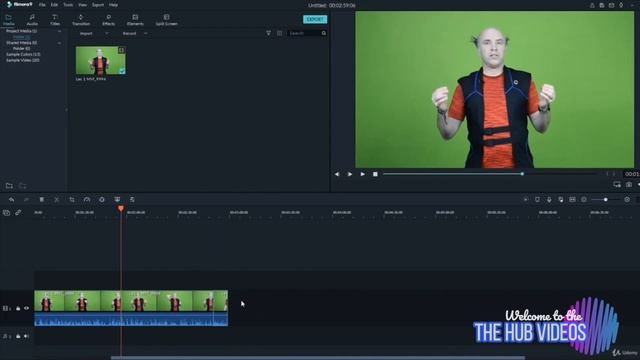Image resolution: width=640 pixels, height=360 pixels.
Task: Click the add track manager icon
Action: (x=6, y=213)
